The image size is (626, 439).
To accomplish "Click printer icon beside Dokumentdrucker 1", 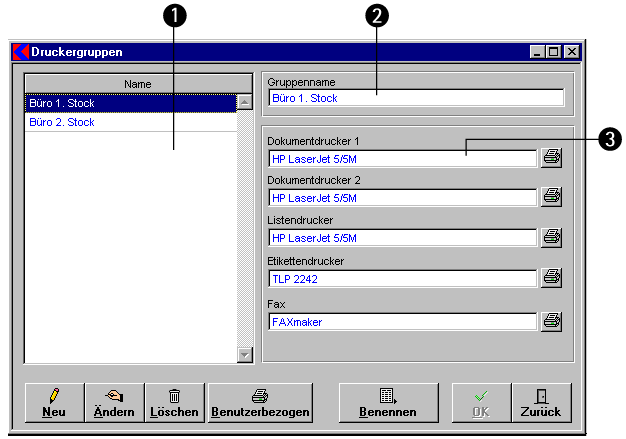I will [x=551, y=157].
